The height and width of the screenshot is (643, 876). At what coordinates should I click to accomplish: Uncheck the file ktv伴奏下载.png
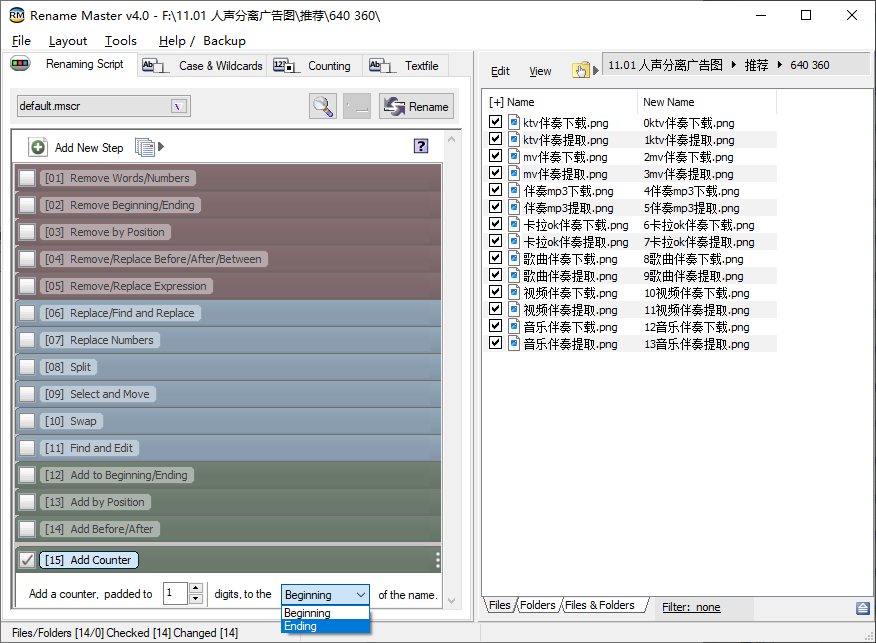495,122
